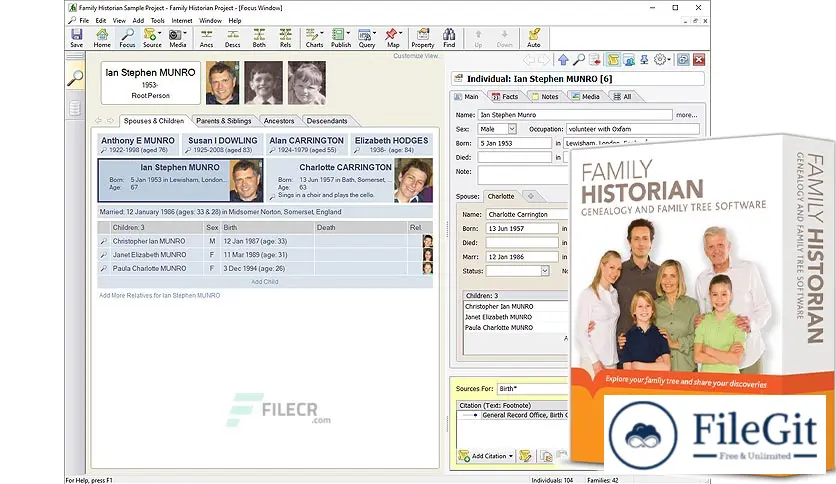
Task: Click the copy citation icon
Action: pos(545,456)
